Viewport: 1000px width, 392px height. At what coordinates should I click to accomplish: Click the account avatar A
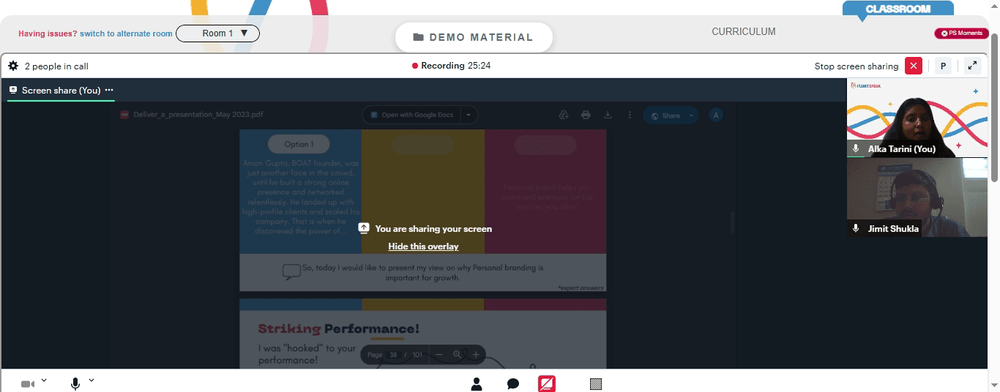[716, 115]
